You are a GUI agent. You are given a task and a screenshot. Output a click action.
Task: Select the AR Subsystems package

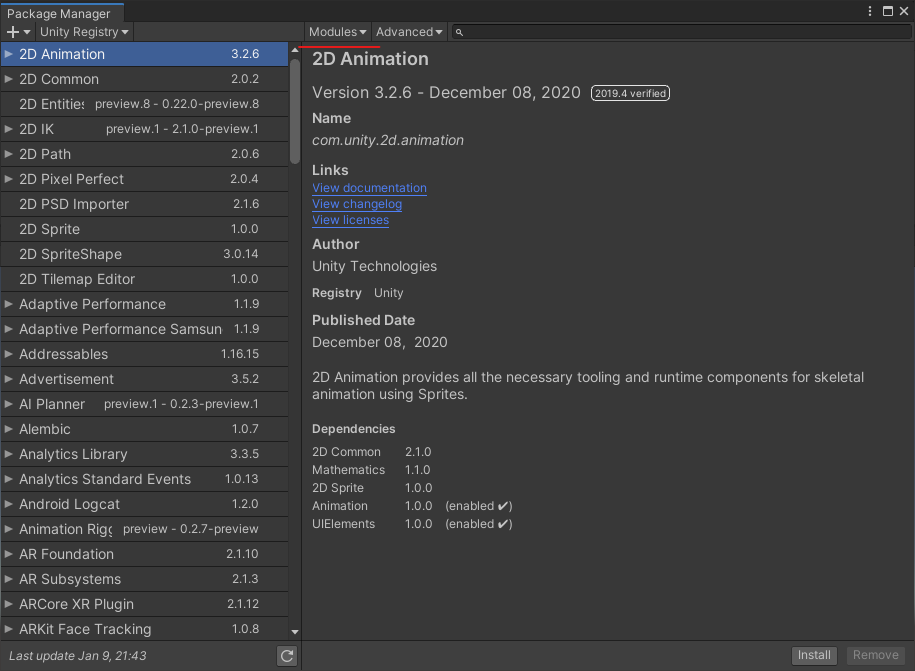pyautogui.click(x=145, y=579)
